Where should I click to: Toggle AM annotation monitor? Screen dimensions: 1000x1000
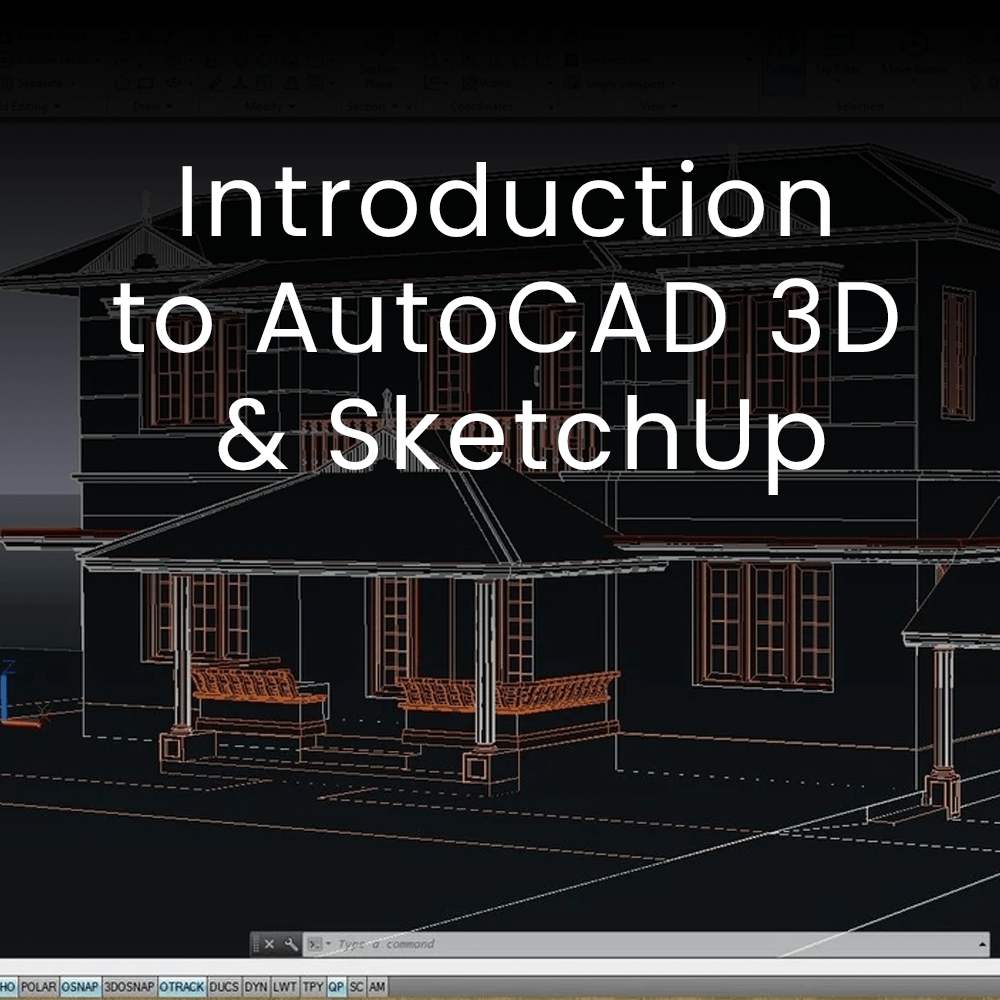(377, 987)
